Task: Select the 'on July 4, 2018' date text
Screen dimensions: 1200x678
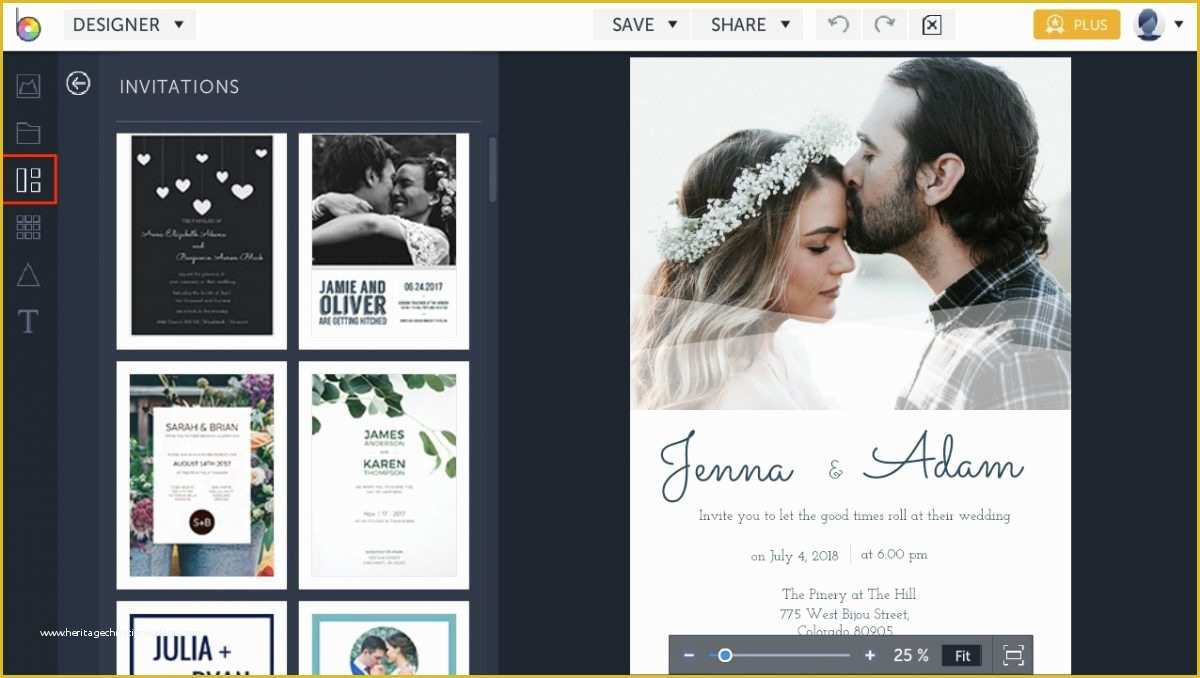Action: coord(795,556)
